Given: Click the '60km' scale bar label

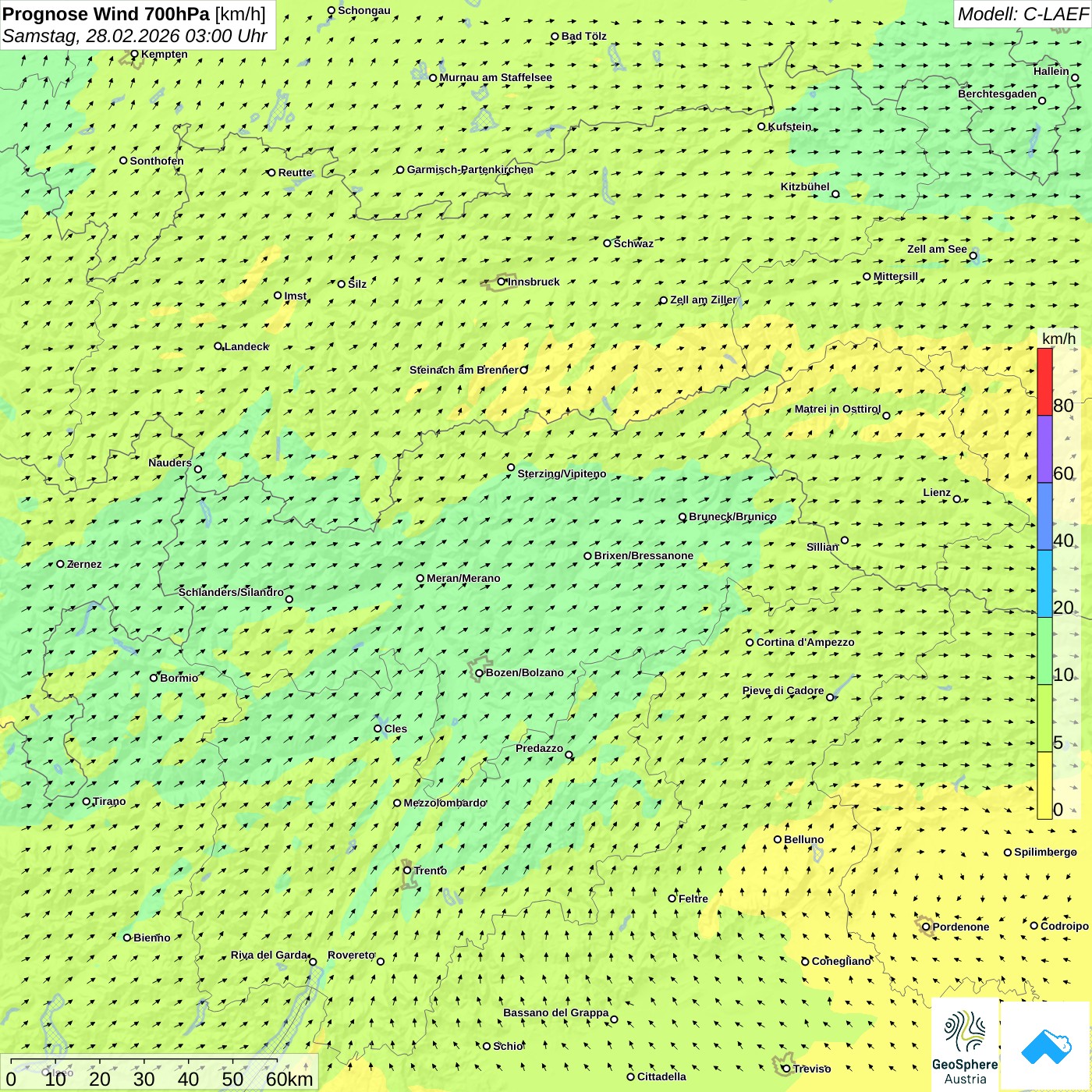Looking at the screenshot, I should 289,1079.
